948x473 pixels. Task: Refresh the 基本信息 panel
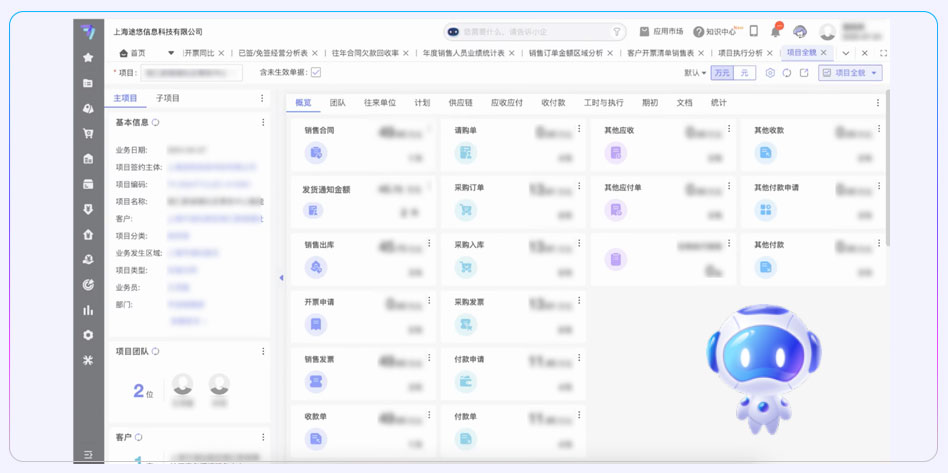(155, 122)
